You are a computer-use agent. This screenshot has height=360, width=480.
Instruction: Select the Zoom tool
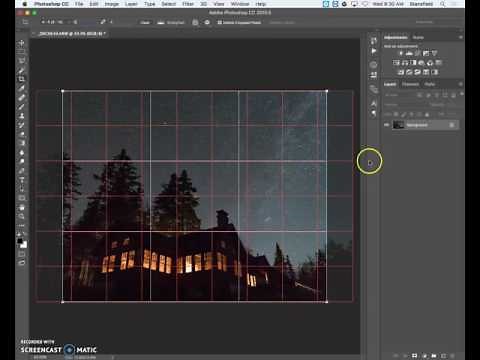tap(22, 216)
